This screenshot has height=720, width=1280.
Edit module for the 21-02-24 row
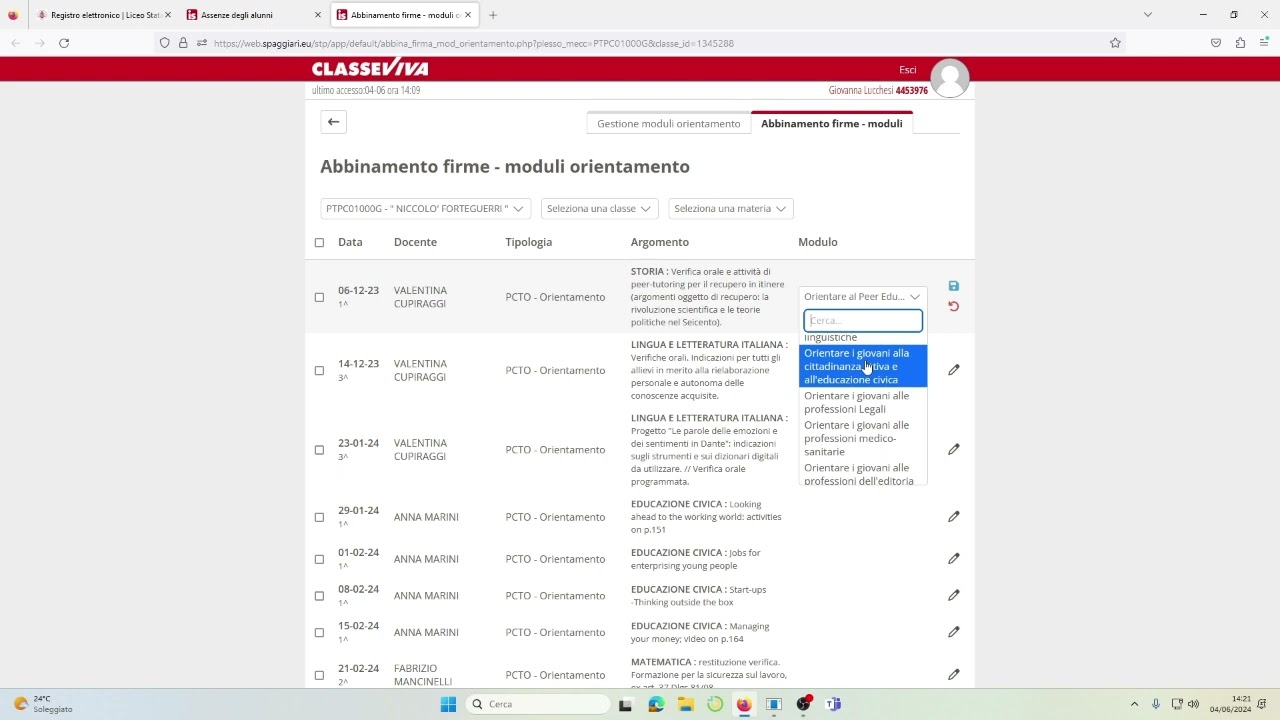(x=953, y=675)
